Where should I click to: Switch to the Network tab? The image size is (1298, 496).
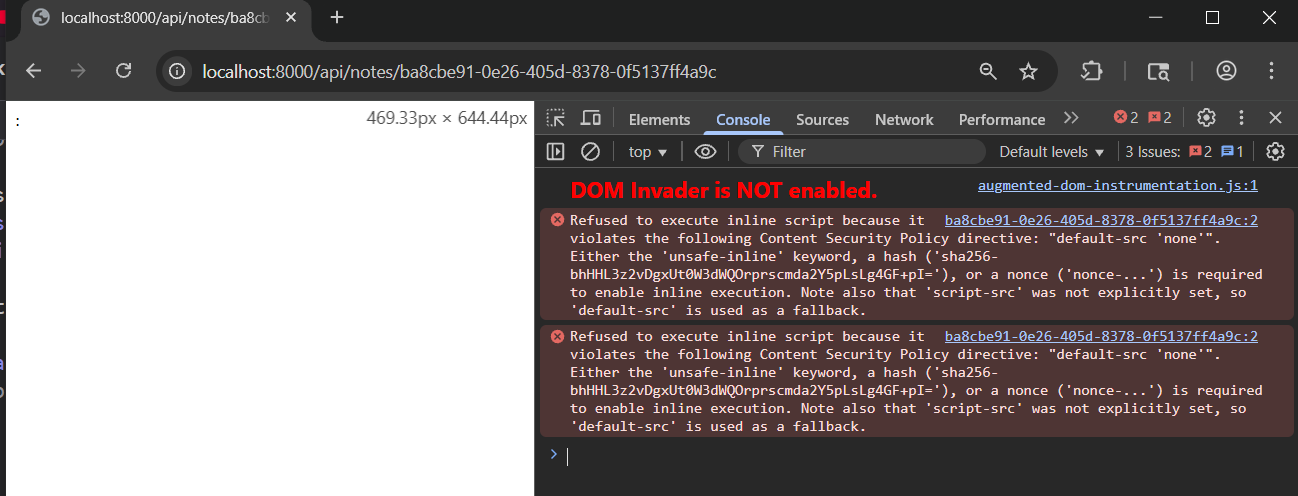click(x=904, y=119)
